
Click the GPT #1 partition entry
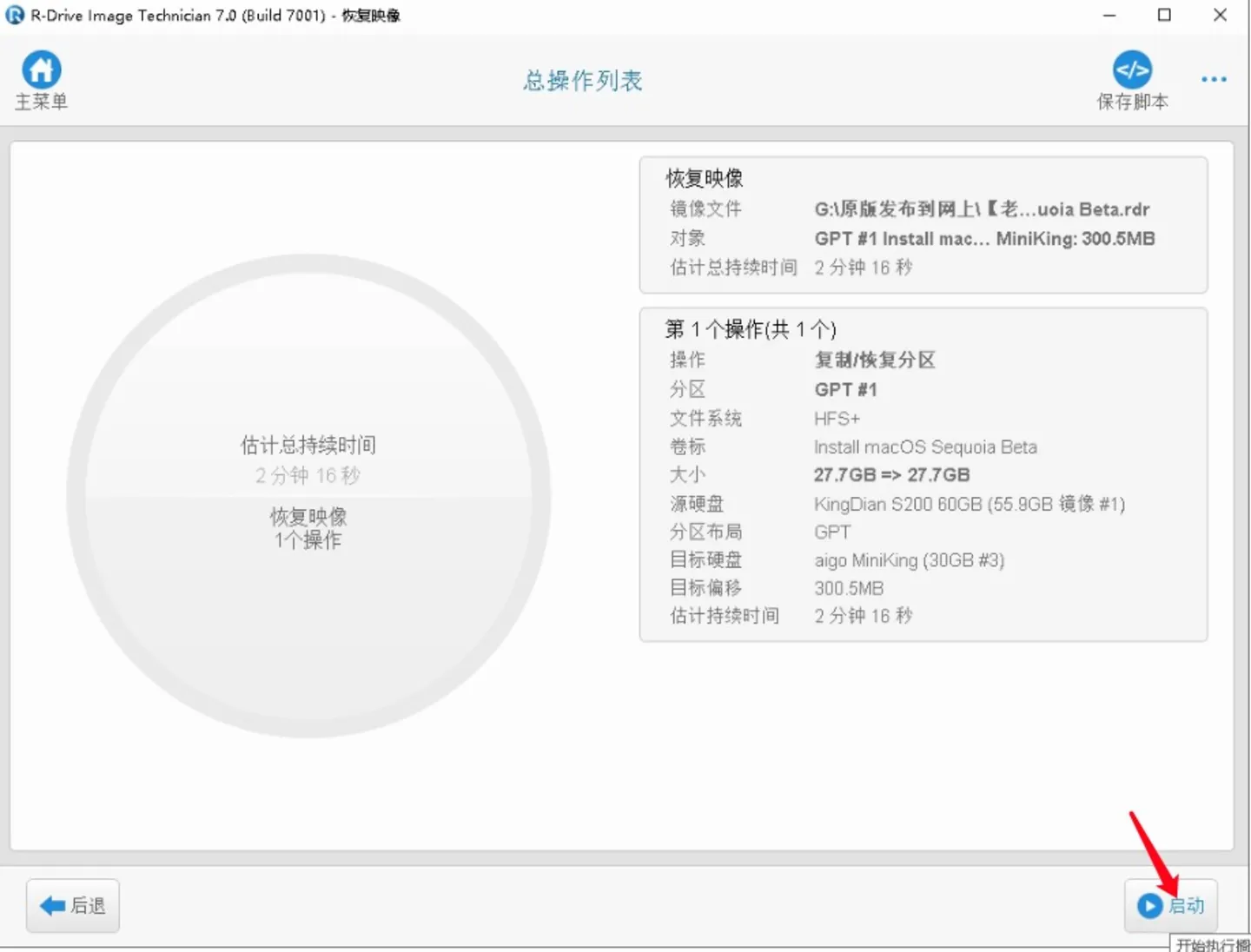[844, 389]
